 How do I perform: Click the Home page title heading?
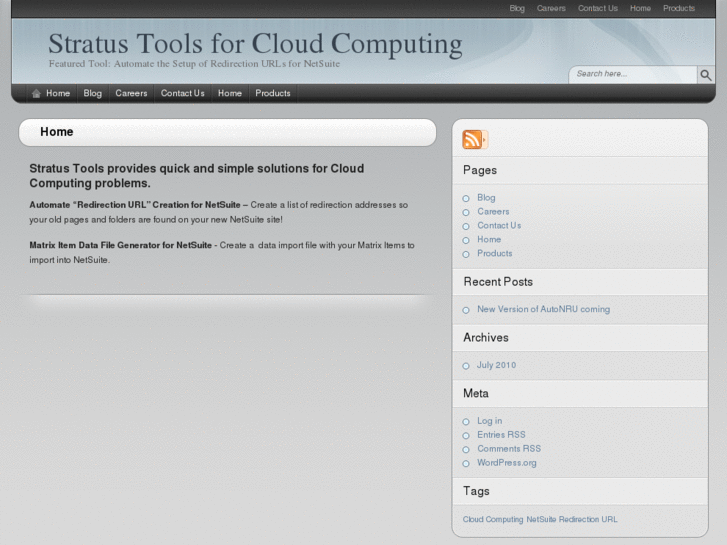57,132
